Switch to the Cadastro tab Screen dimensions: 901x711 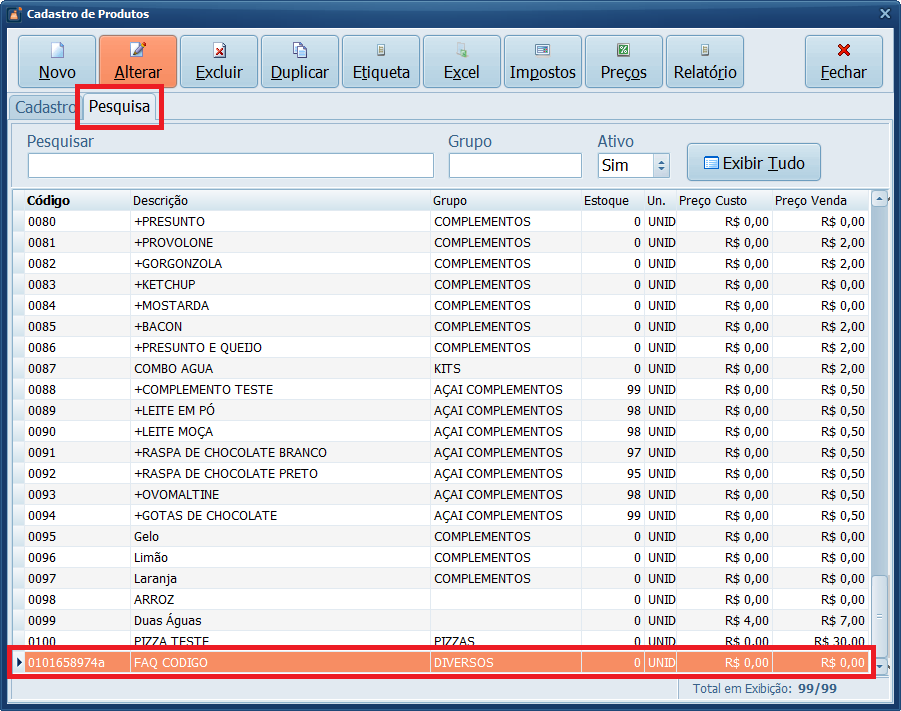(45, 107)
